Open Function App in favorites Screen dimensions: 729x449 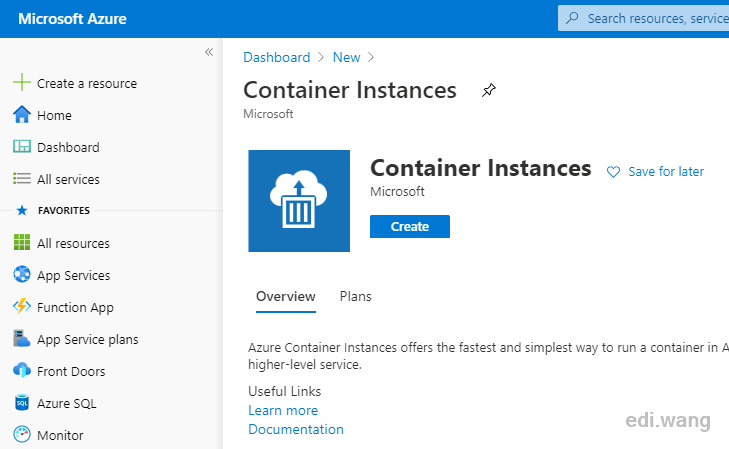pyautogui.click(x=75, y=308)
